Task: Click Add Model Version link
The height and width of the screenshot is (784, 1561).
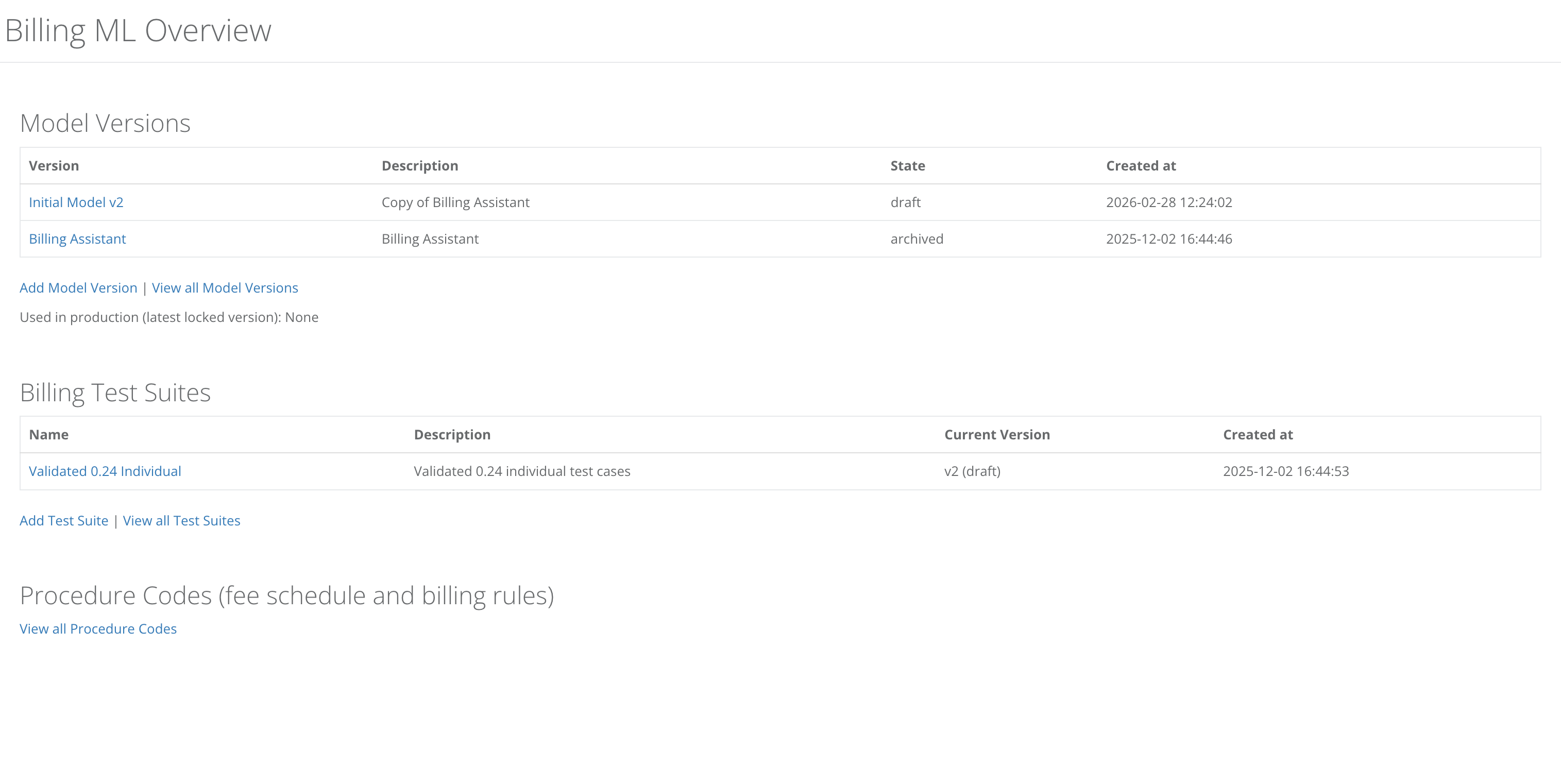Action: coord(78,288)
